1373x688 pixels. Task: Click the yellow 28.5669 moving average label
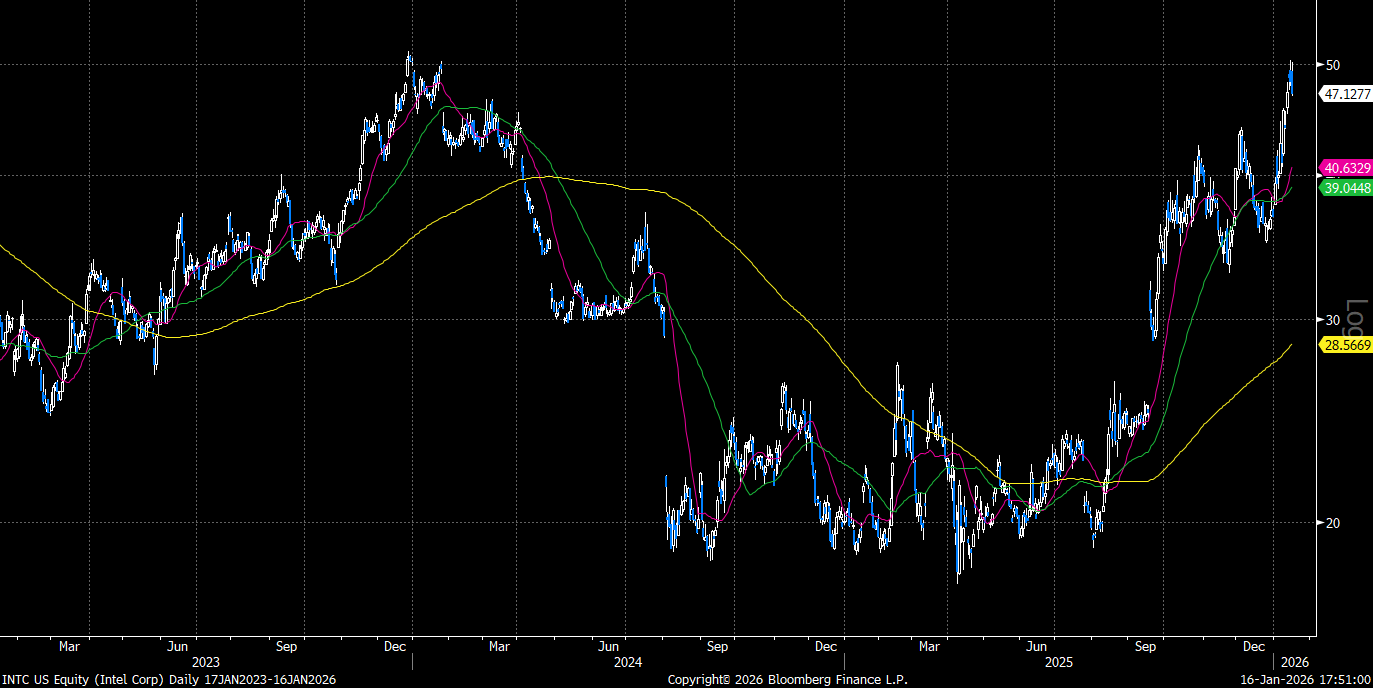pyautogui.click(x=1346, y=345)
